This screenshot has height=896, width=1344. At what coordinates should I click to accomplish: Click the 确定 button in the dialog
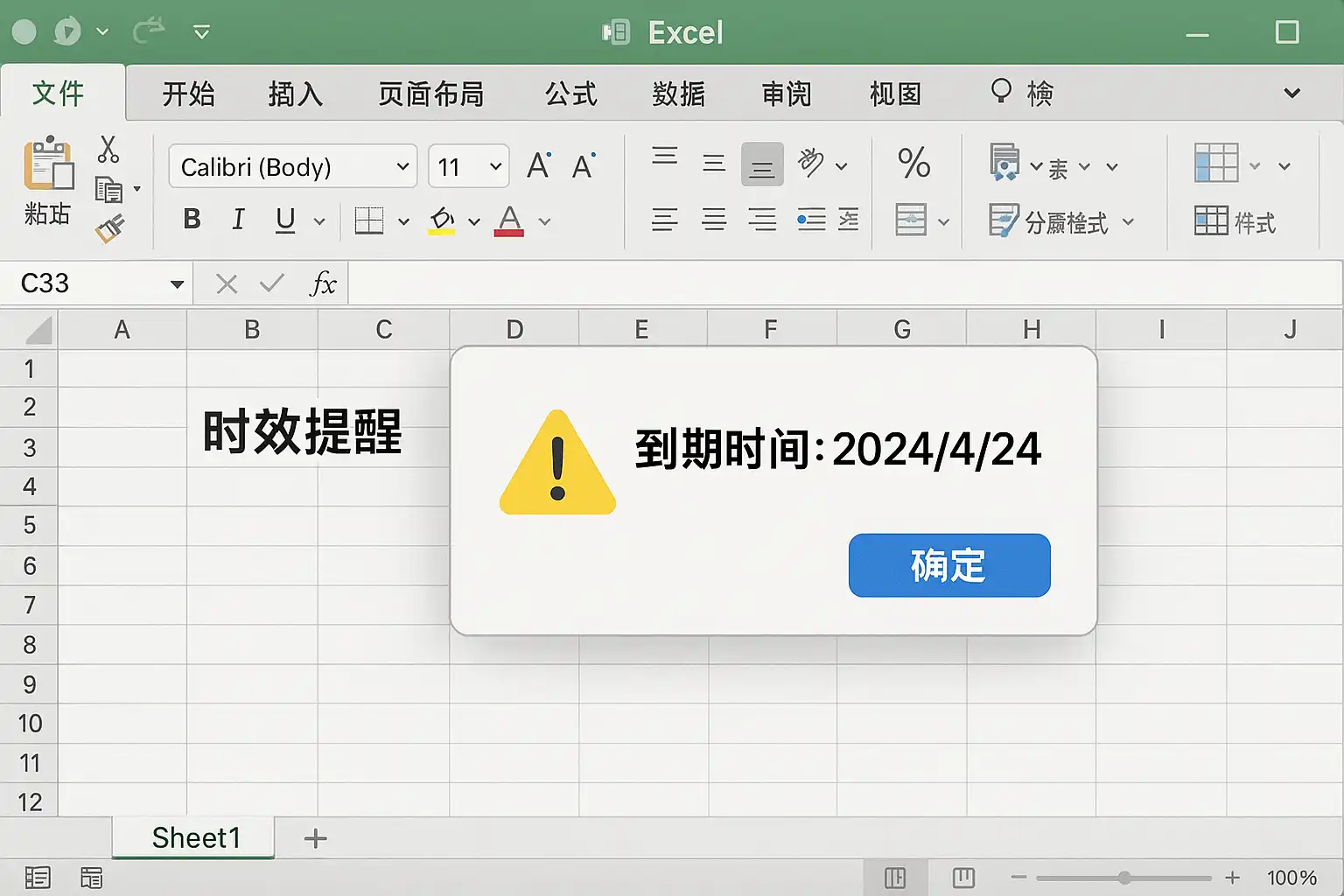[x=949, y=565]
